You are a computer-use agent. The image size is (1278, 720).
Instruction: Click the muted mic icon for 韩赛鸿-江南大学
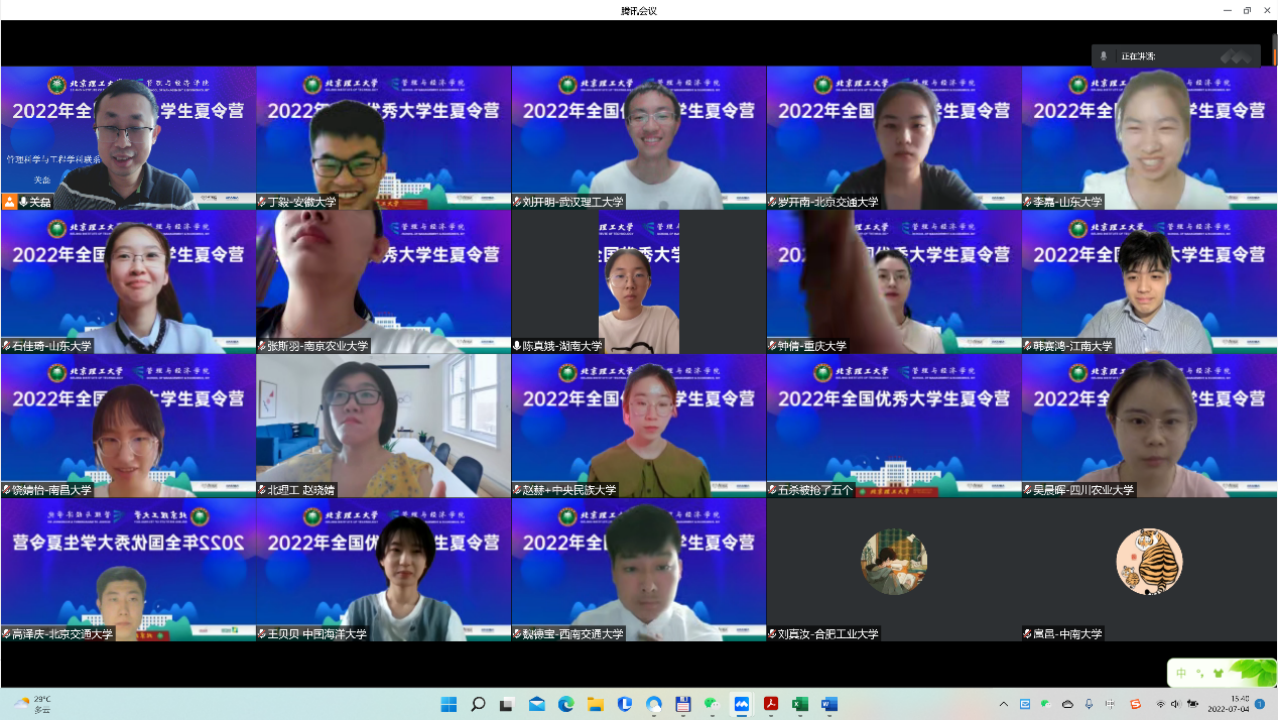(x=1028, y=346)
